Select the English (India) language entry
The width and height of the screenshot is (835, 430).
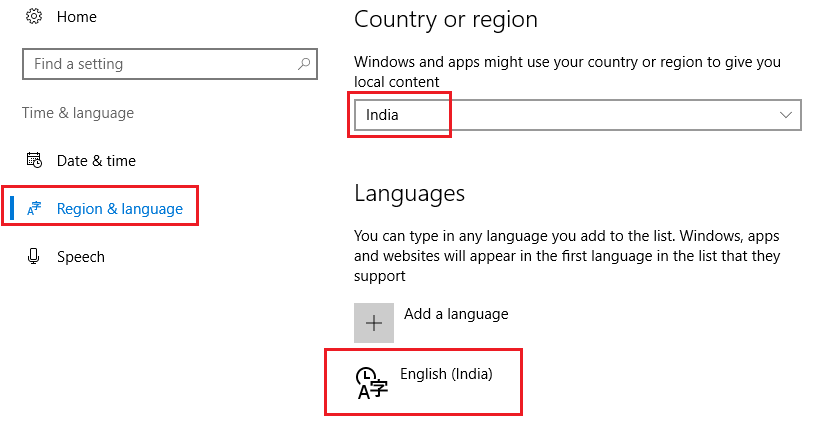tap(446, 374)
